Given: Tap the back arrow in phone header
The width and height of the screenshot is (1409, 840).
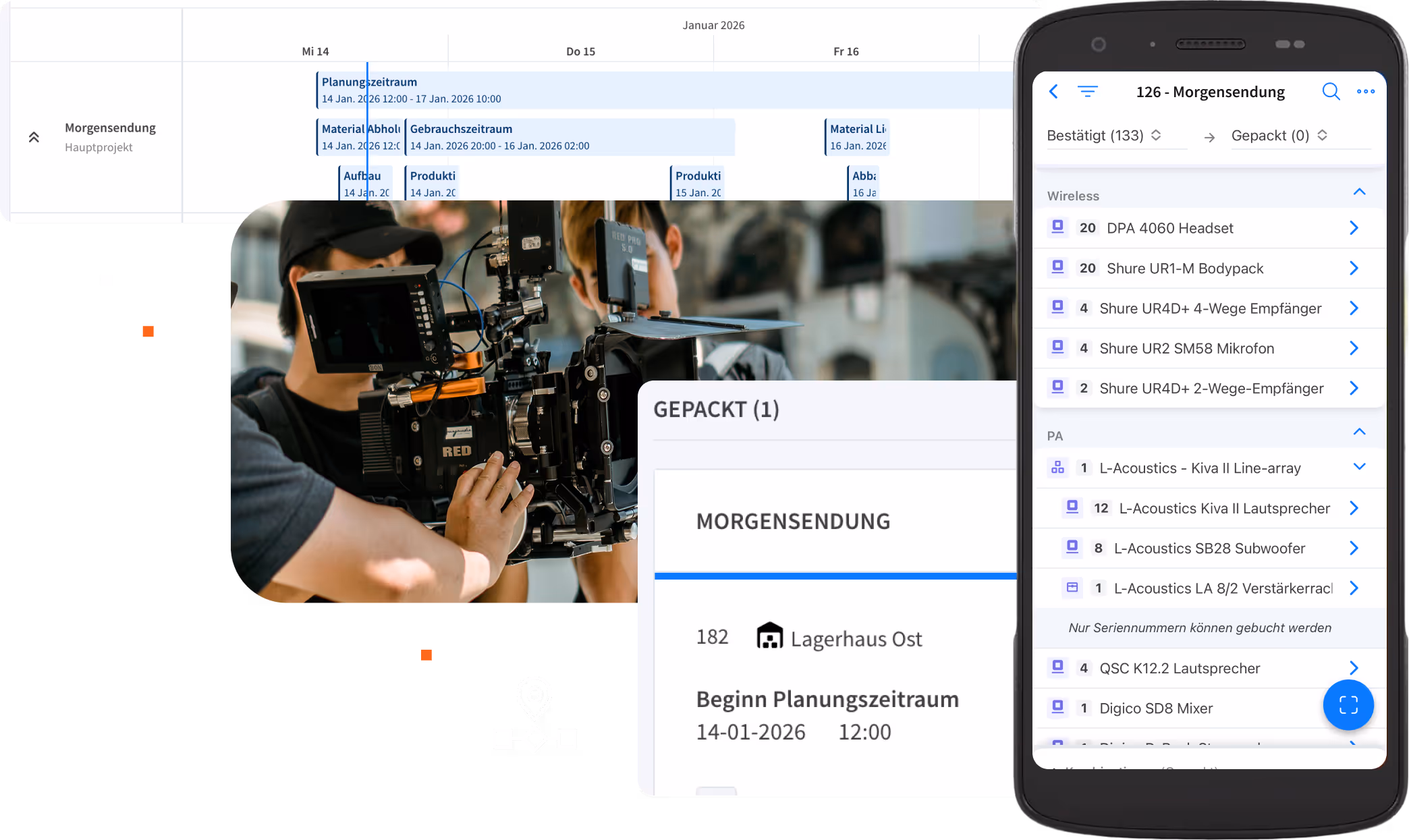Looking at the screenshot, I should click(1053, 92).
